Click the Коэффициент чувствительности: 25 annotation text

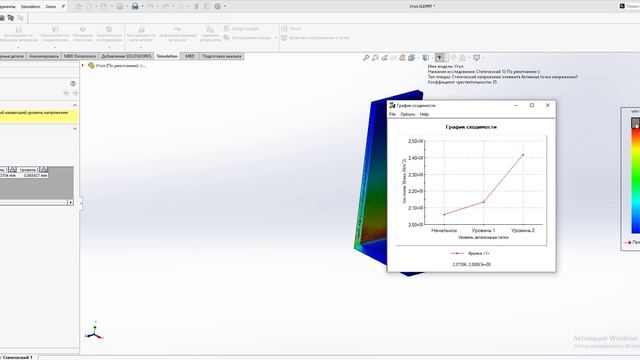pyautogui.click(x=462, y=82)
